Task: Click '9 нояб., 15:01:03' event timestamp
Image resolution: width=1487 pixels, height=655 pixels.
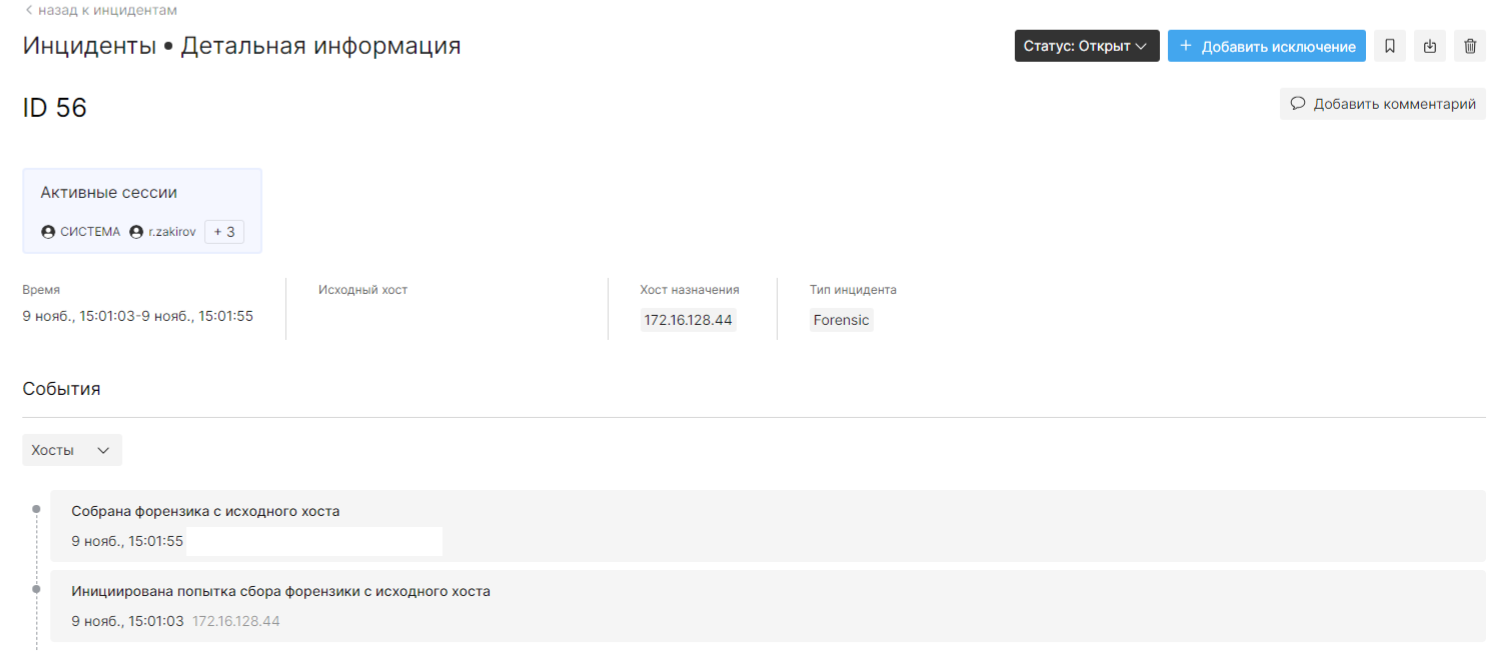Action: click(127, 621)
